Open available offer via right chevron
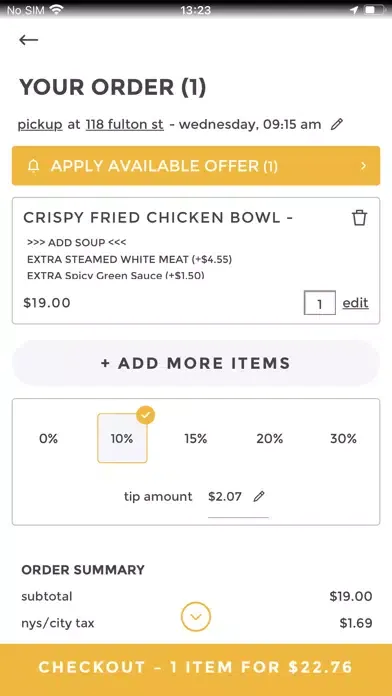 [364, 166]
